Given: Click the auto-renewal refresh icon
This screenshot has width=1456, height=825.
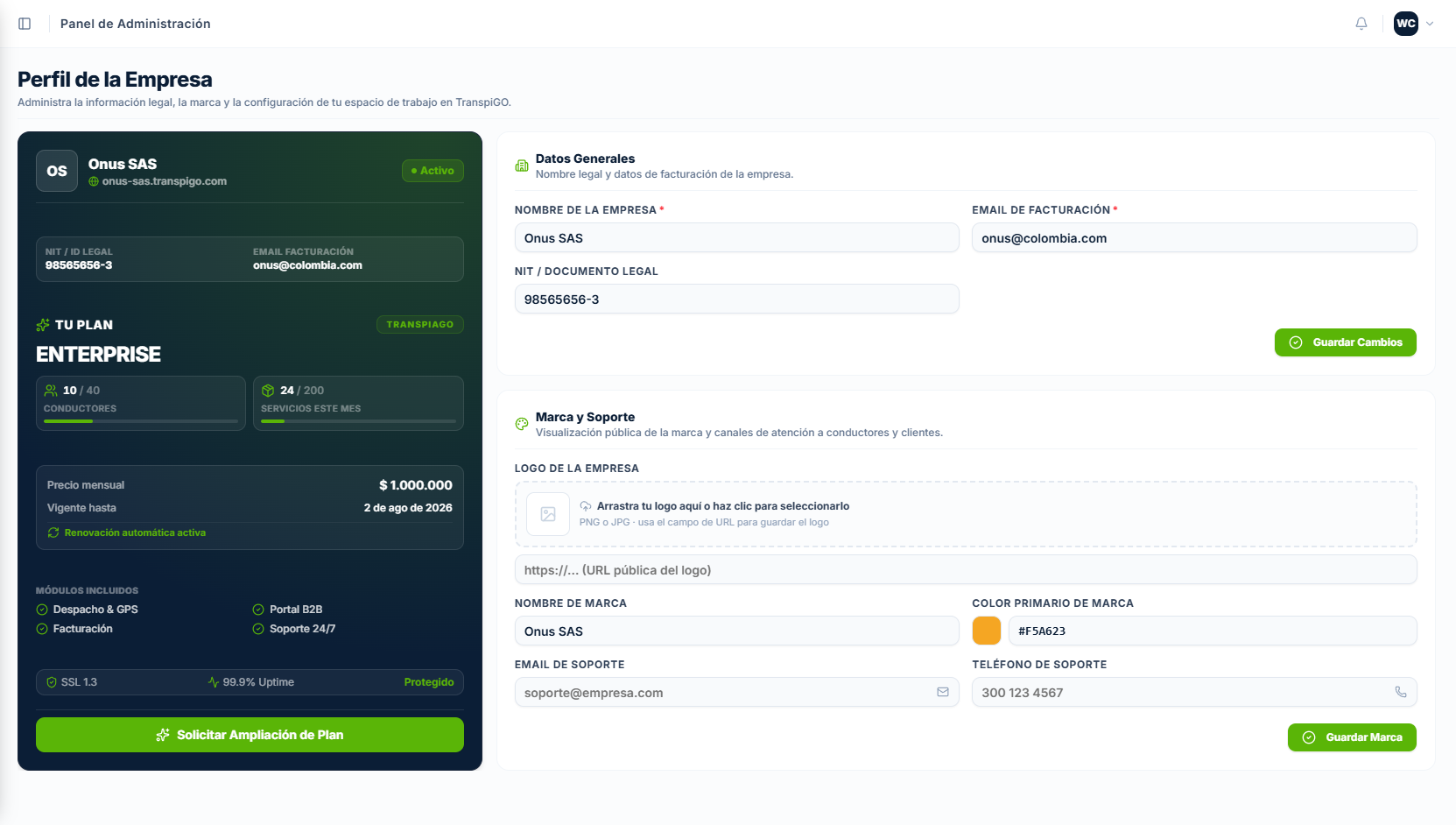Looking at the screenshot, I should tap(53, 532).
